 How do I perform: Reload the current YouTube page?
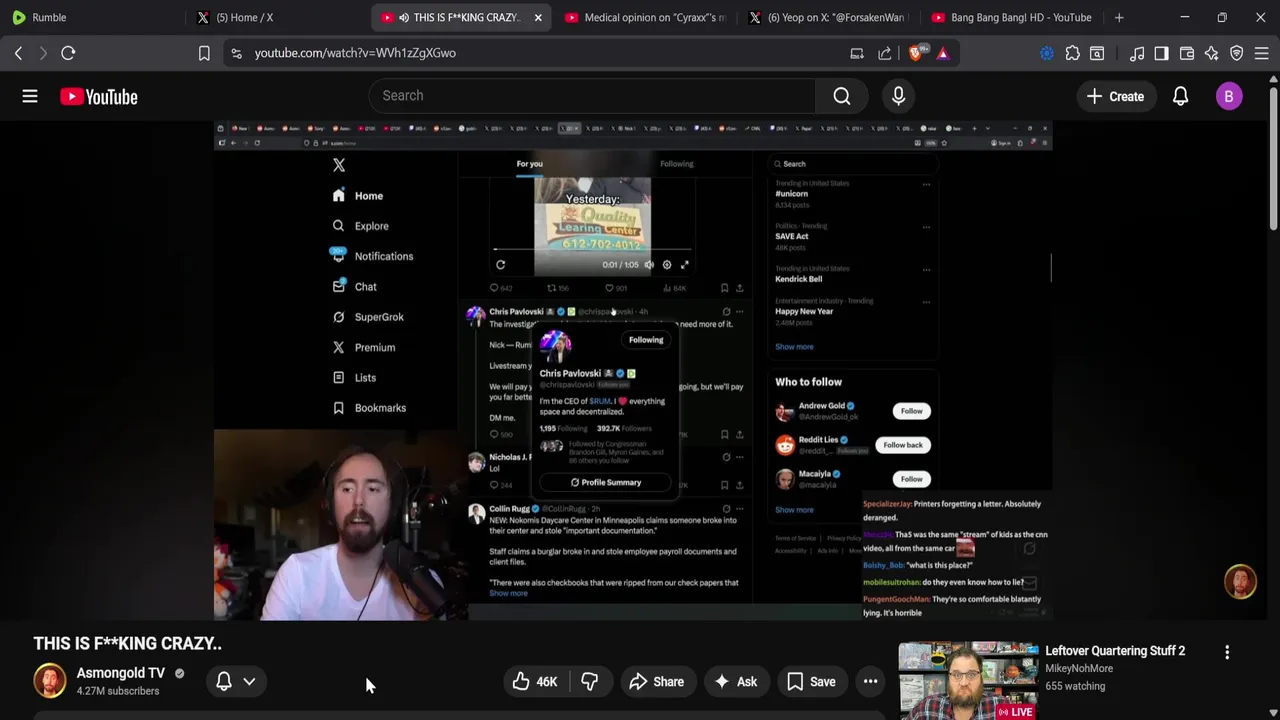[68, 53]
